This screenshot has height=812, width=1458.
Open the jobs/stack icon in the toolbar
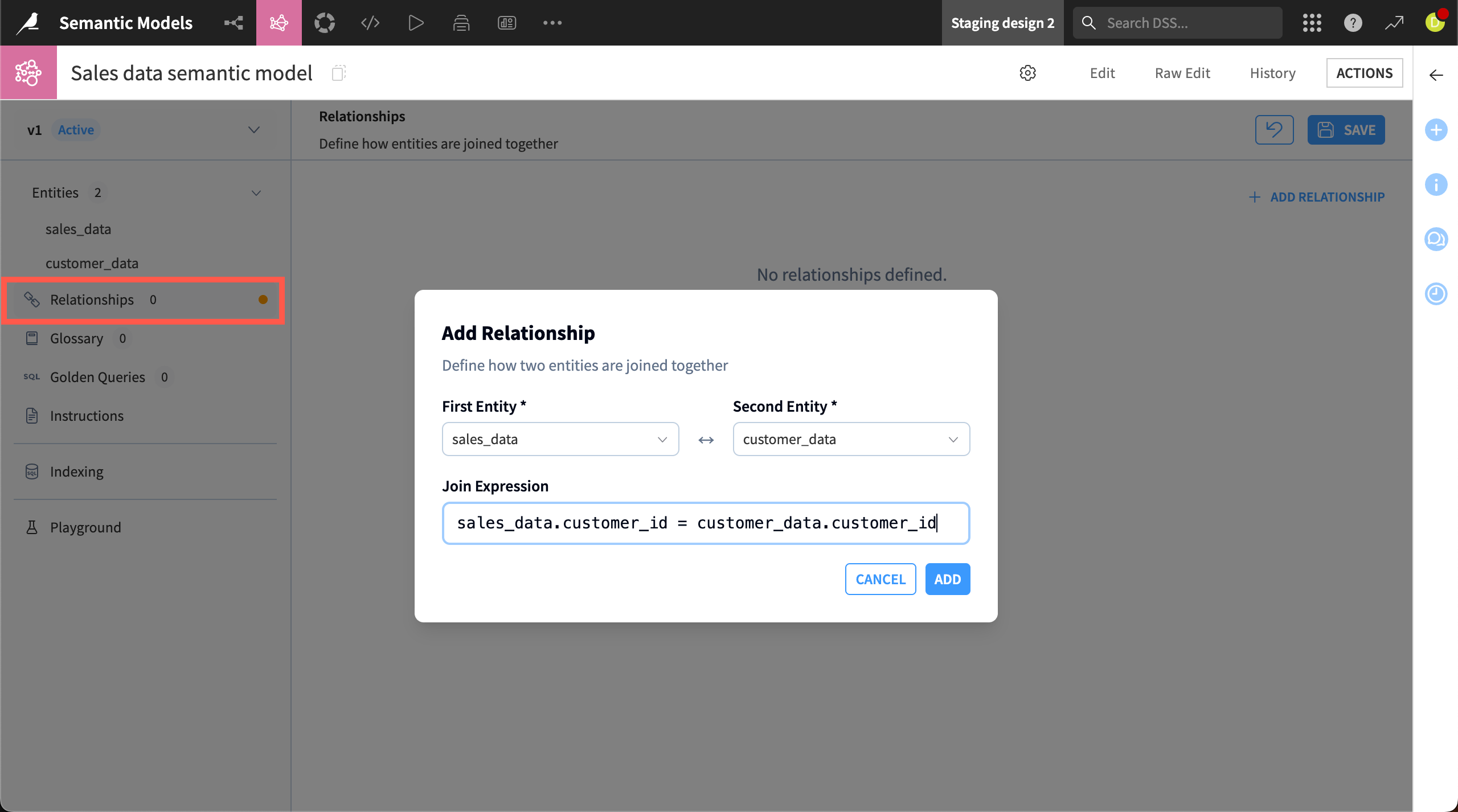pos(461,23)
